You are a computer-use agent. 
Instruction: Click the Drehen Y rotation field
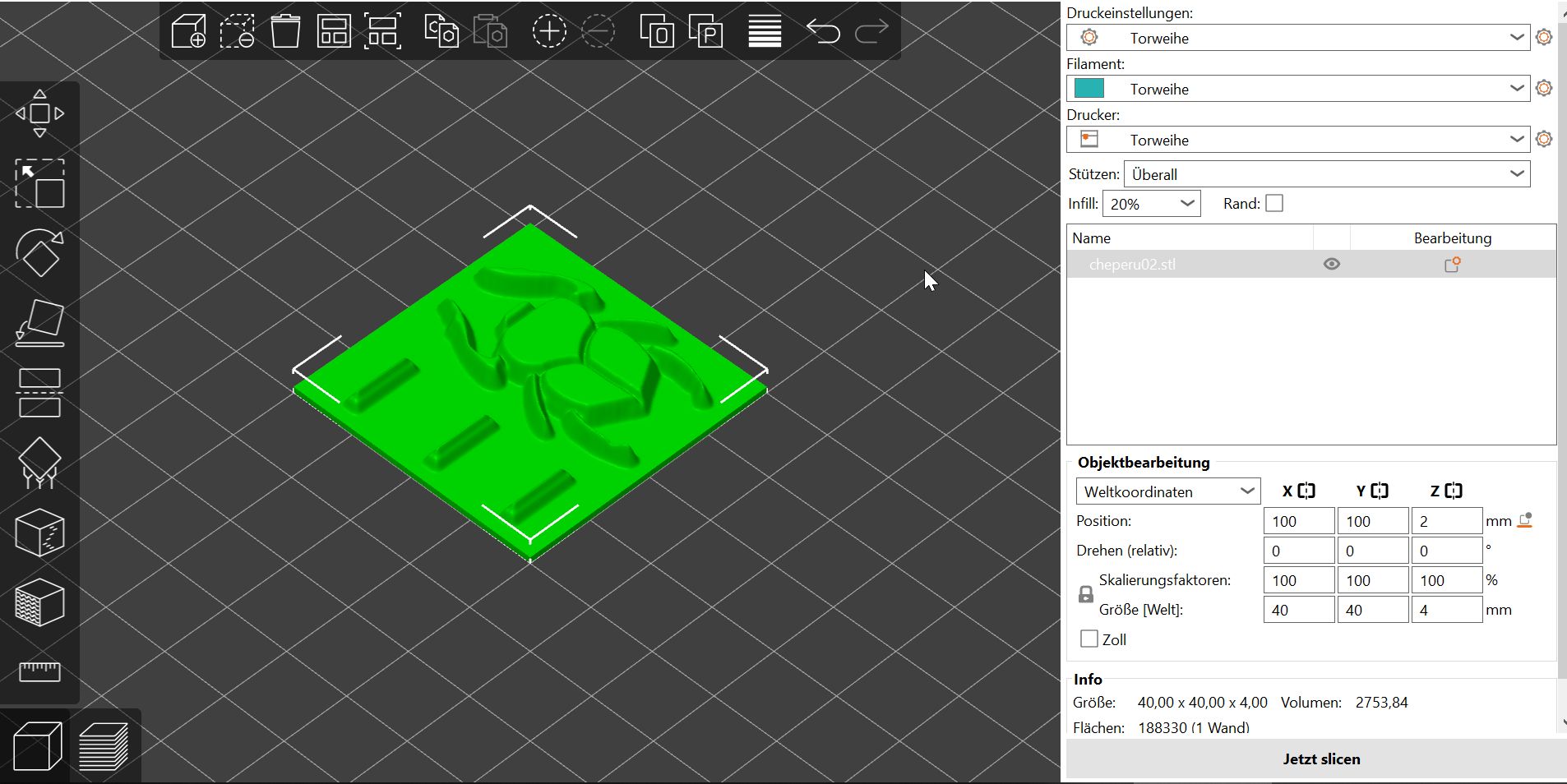pos(1373,551)
